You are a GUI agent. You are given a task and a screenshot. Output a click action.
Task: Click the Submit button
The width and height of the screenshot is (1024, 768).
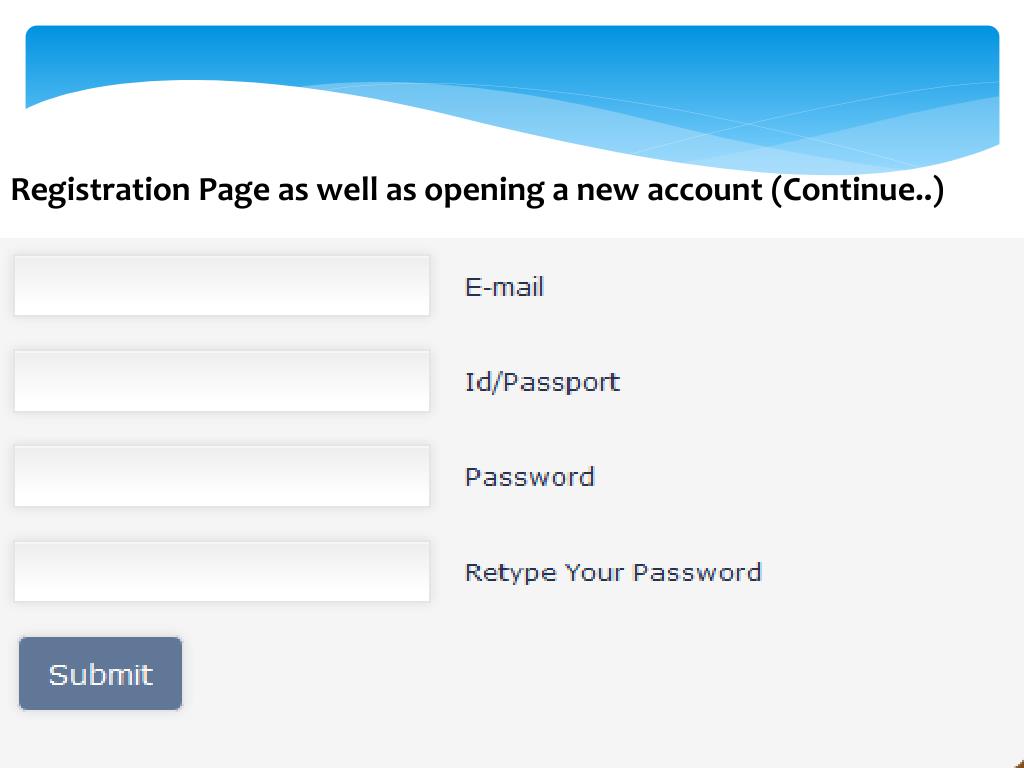[101, 673]
